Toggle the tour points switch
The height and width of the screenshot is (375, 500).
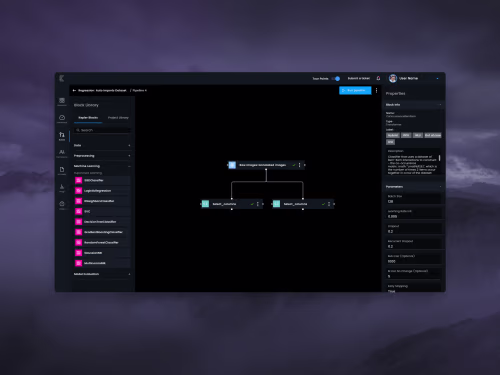[336, 79]
